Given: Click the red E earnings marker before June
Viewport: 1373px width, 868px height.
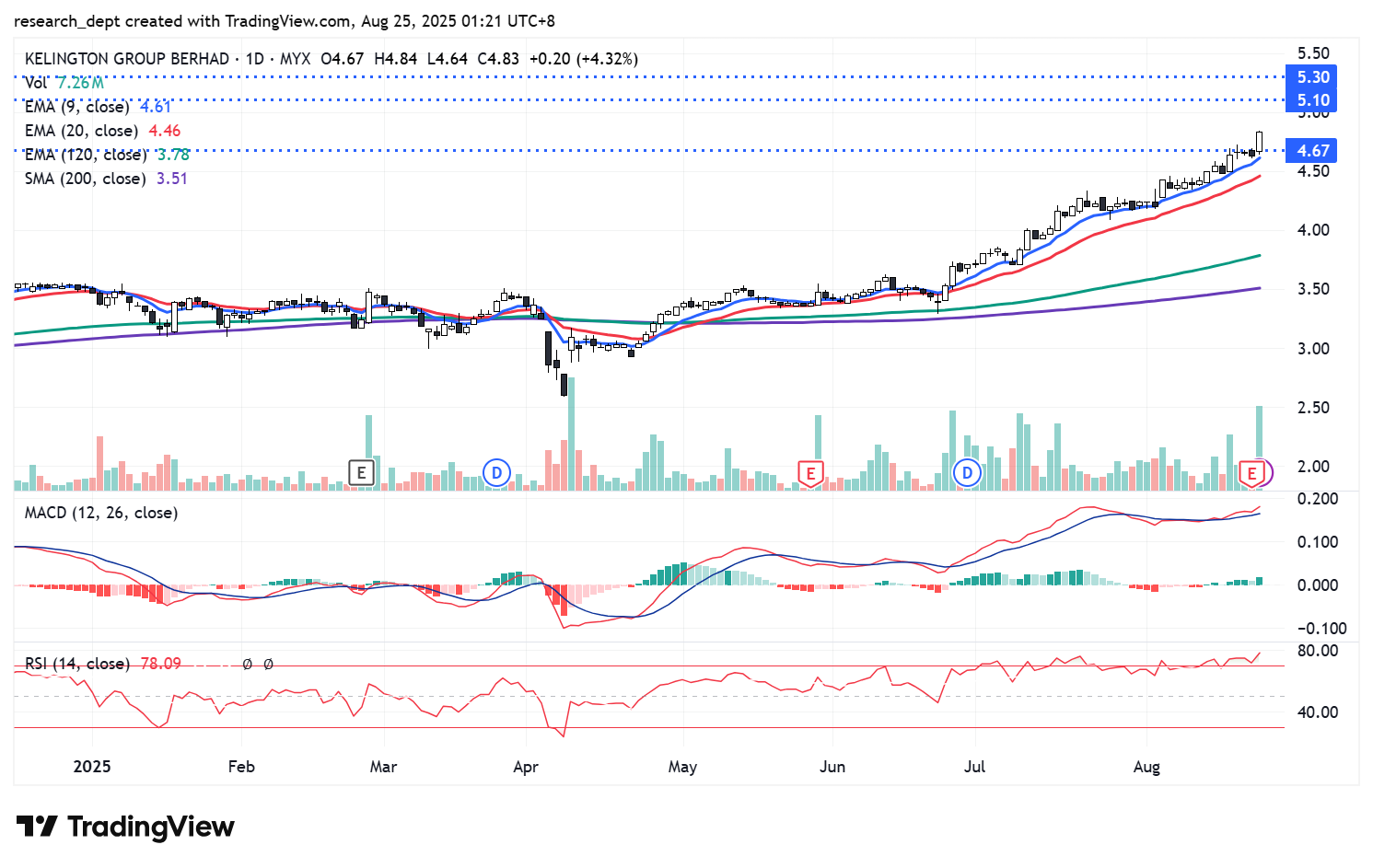Looking at the screenshot, I should [x=810, y=474].
